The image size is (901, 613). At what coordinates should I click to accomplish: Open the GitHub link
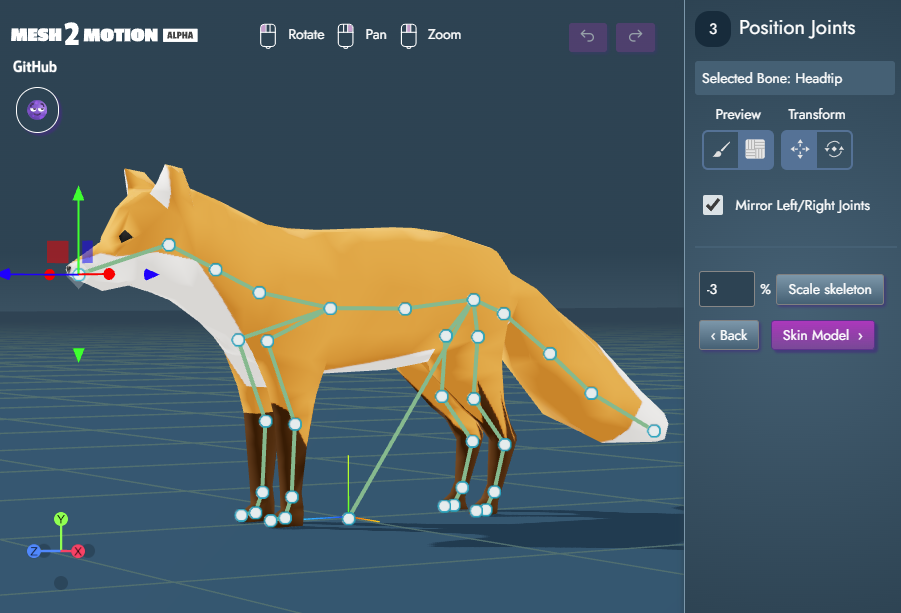coord(35,67)
